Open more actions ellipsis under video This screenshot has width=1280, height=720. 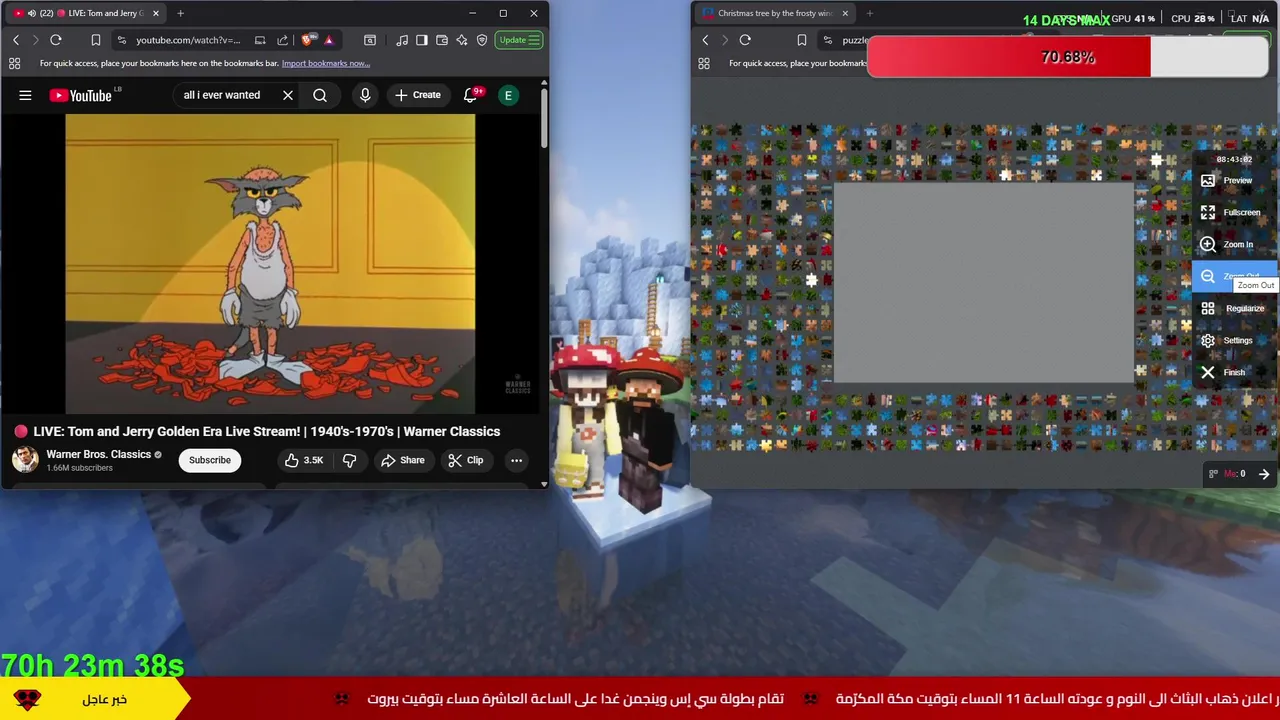(516, 460)
